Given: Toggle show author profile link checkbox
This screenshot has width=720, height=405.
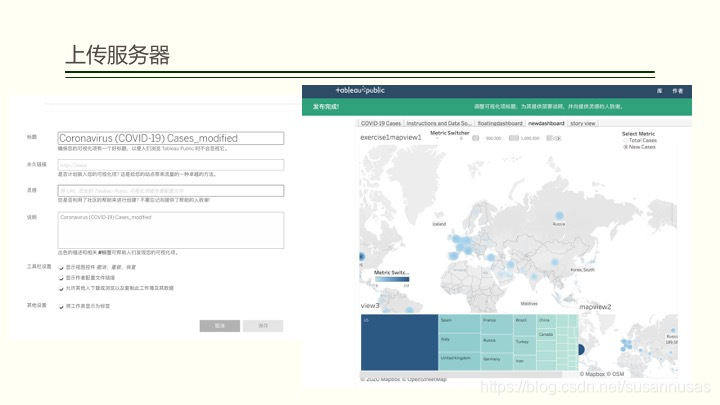Looking at the screenshot, I should 61,278.
